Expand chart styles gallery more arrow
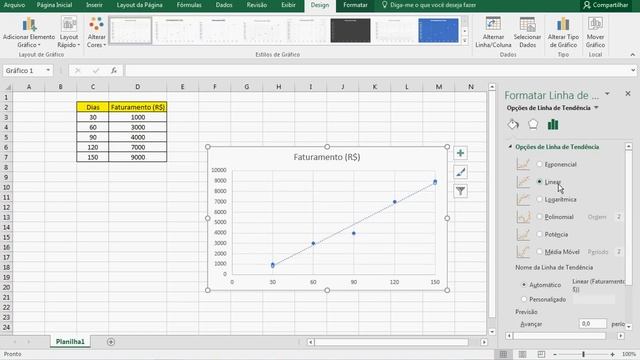Image resolution: width=640 pixels, height=360 pixels. pos(464,40)
